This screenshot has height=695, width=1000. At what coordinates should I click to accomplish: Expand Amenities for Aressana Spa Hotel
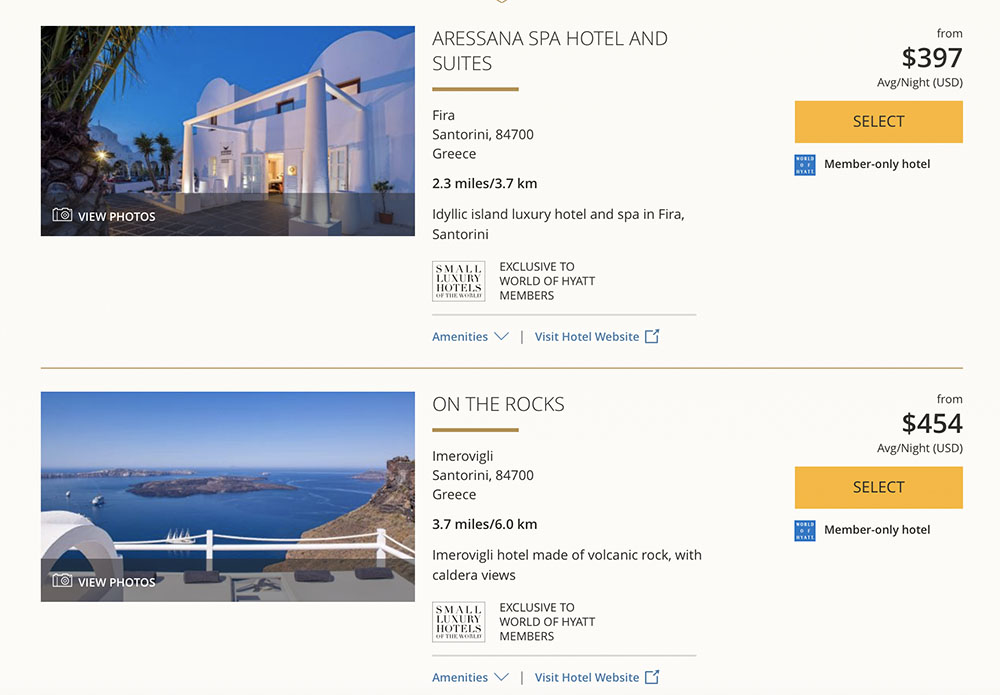[x=470, y=337]
